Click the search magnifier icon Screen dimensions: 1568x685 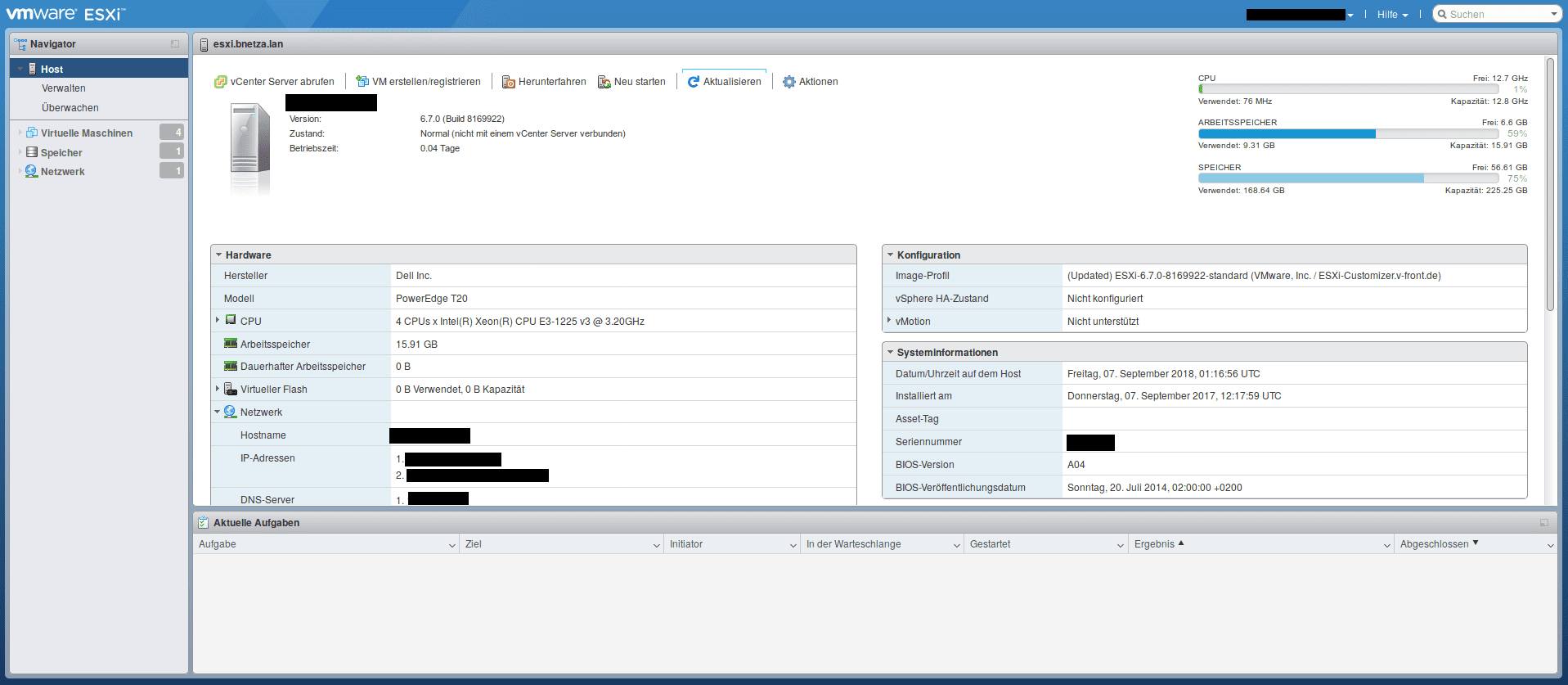1443,14
